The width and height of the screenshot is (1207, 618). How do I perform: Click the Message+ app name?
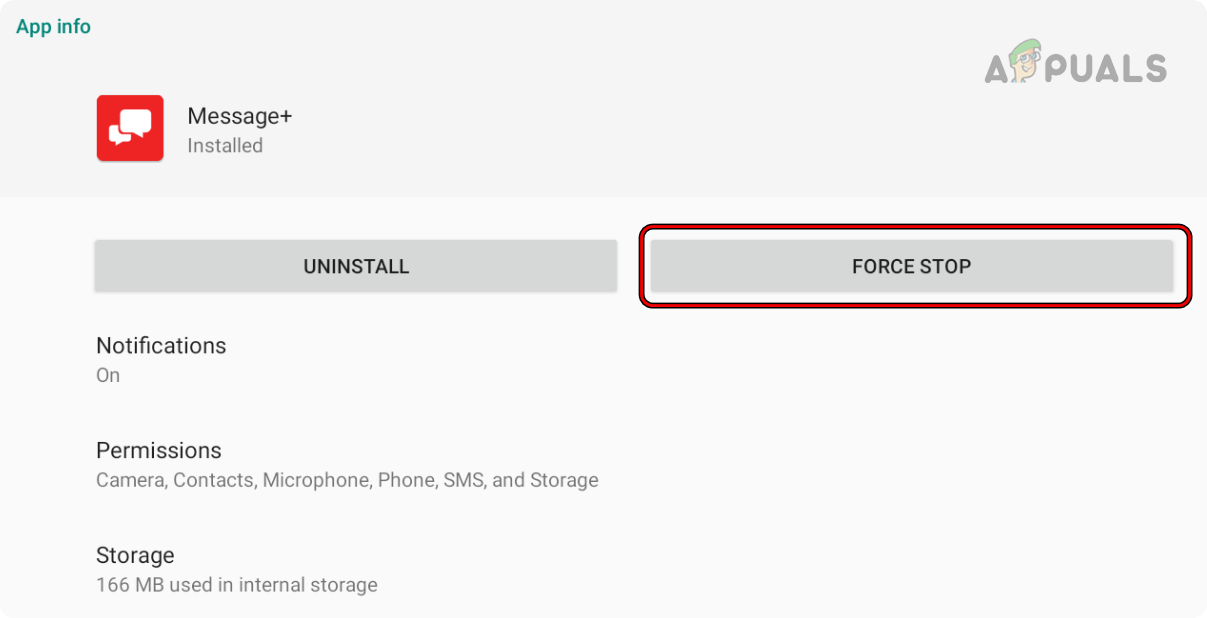point(240,116)
